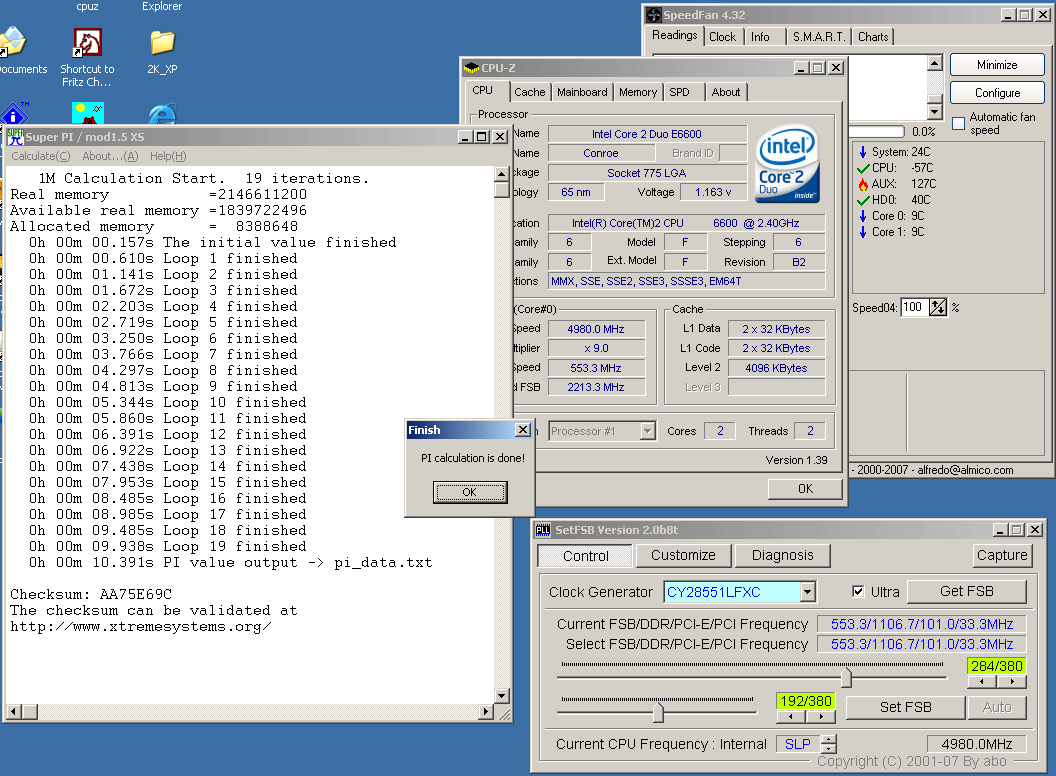Image resolution: width=1056 pixels, height=776 pixels.
Task: Click the SetFSB PLL title bar icon
Action: coord(543,530)
